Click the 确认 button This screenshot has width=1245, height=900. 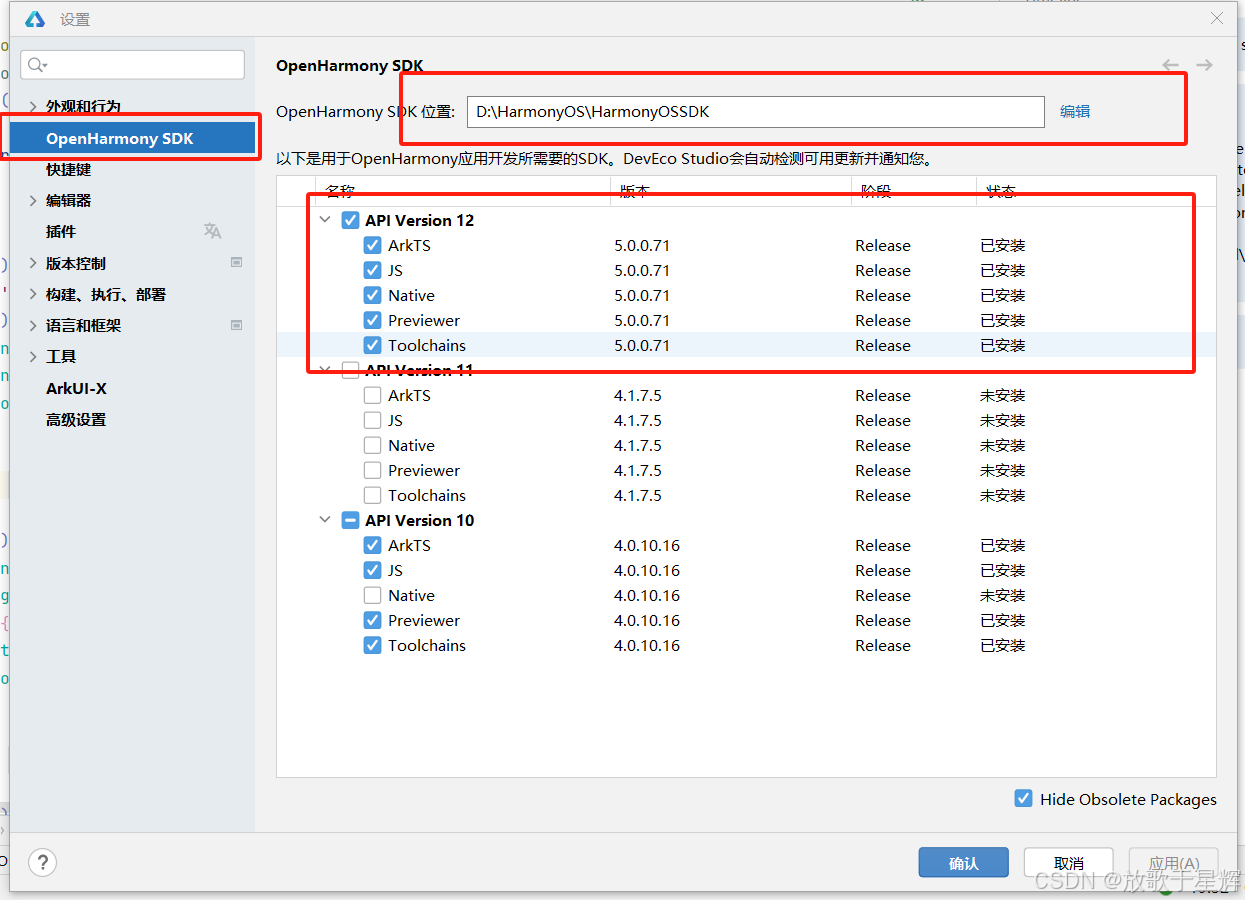[x=964, y=863]
